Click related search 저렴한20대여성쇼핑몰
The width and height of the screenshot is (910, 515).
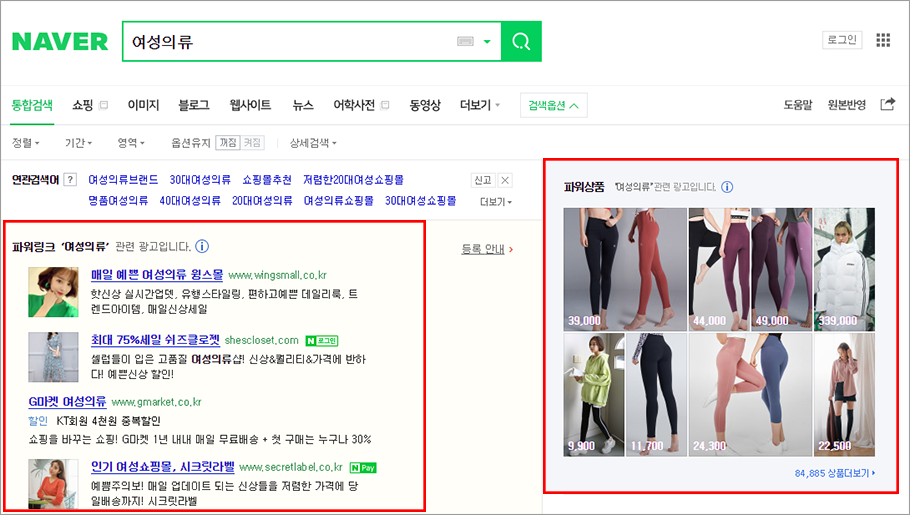click(353, 180)
